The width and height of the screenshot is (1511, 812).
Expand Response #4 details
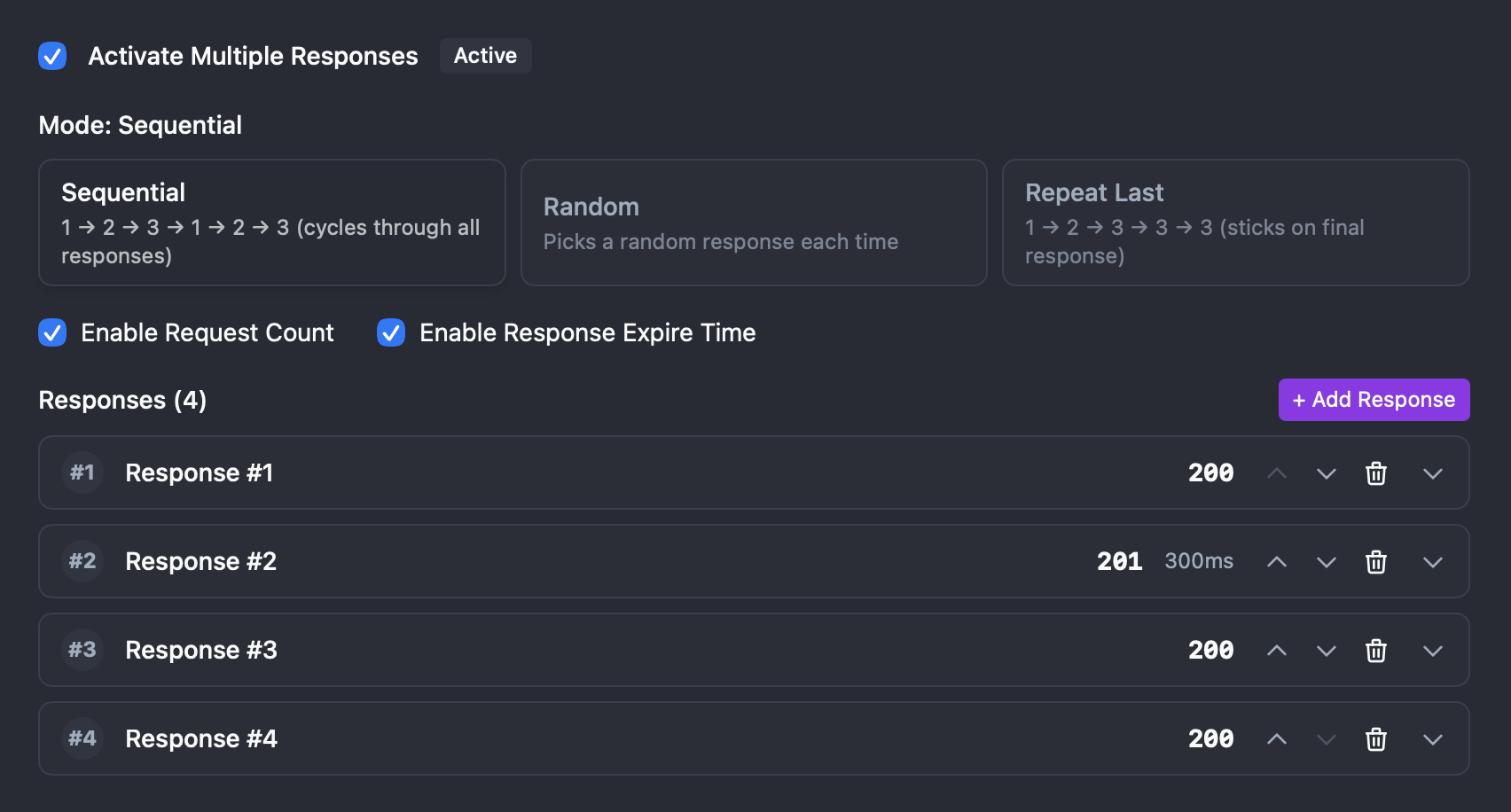tap(1433, 738)
